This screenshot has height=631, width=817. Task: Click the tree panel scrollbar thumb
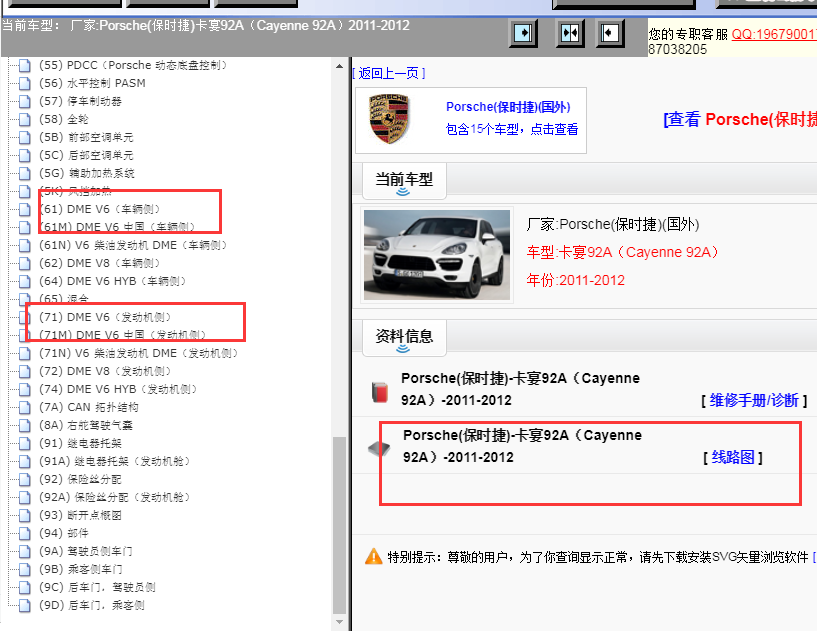339,525
